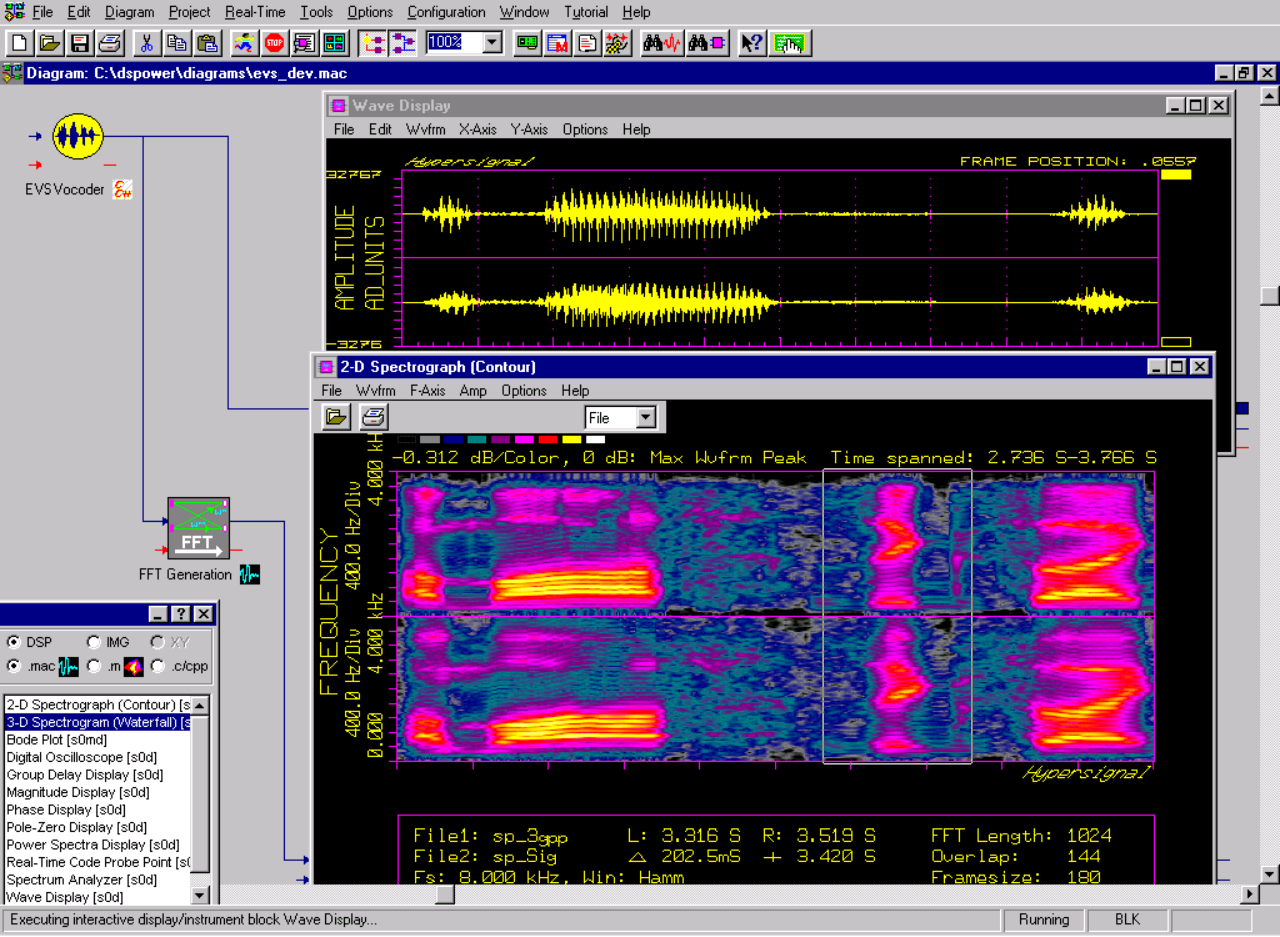Select Digital Oscilloscope [s0d] list item

coord(98,757)
